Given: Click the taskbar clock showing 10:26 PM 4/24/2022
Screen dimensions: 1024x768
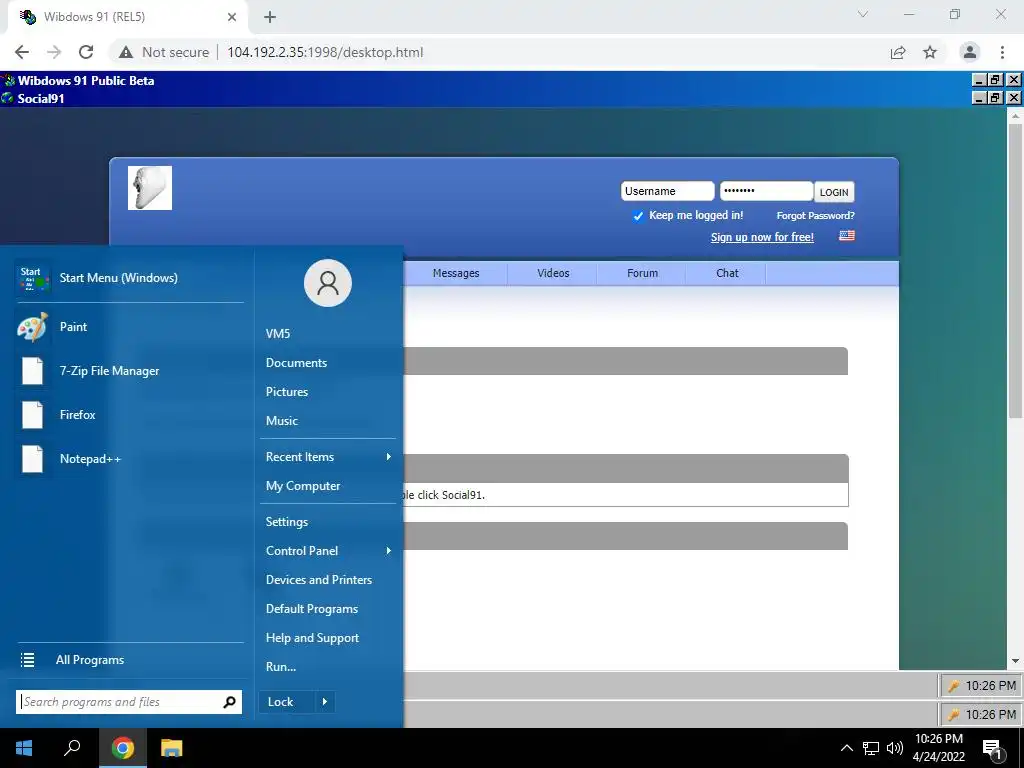Looking at the screenshot, I should pos(938,748).
